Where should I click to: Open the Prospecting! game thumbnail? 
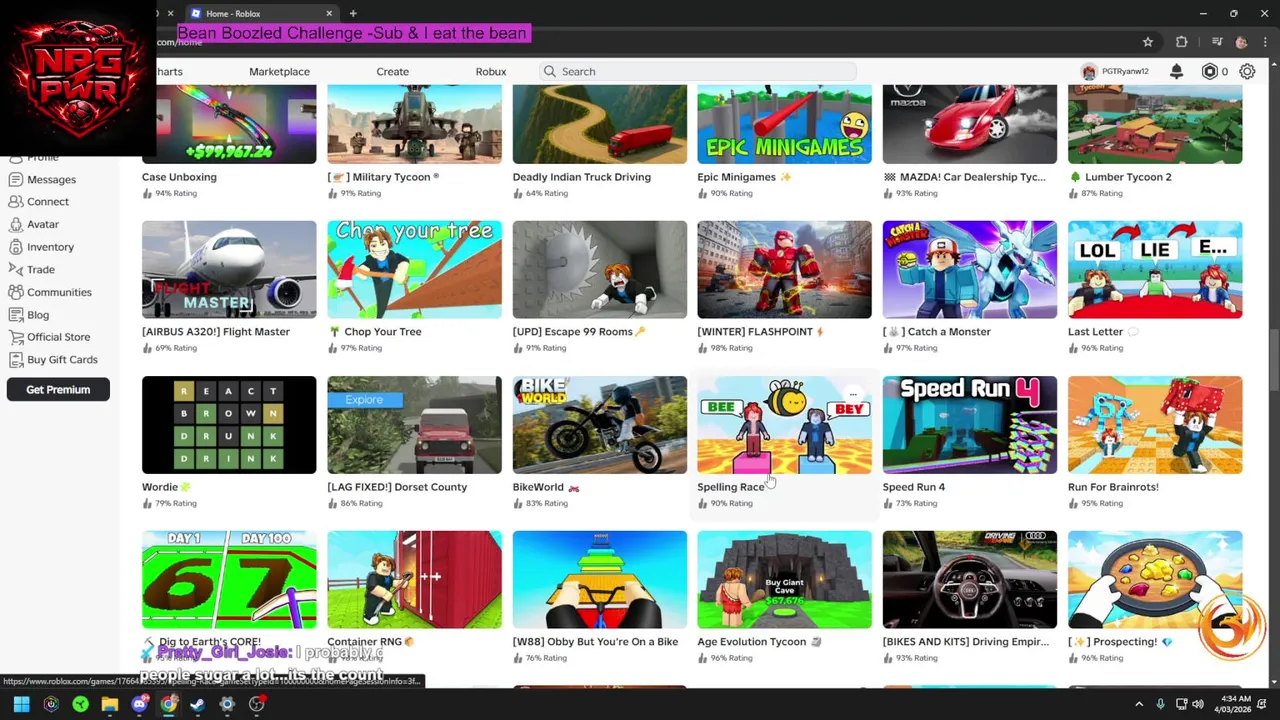pos(1155,580)
